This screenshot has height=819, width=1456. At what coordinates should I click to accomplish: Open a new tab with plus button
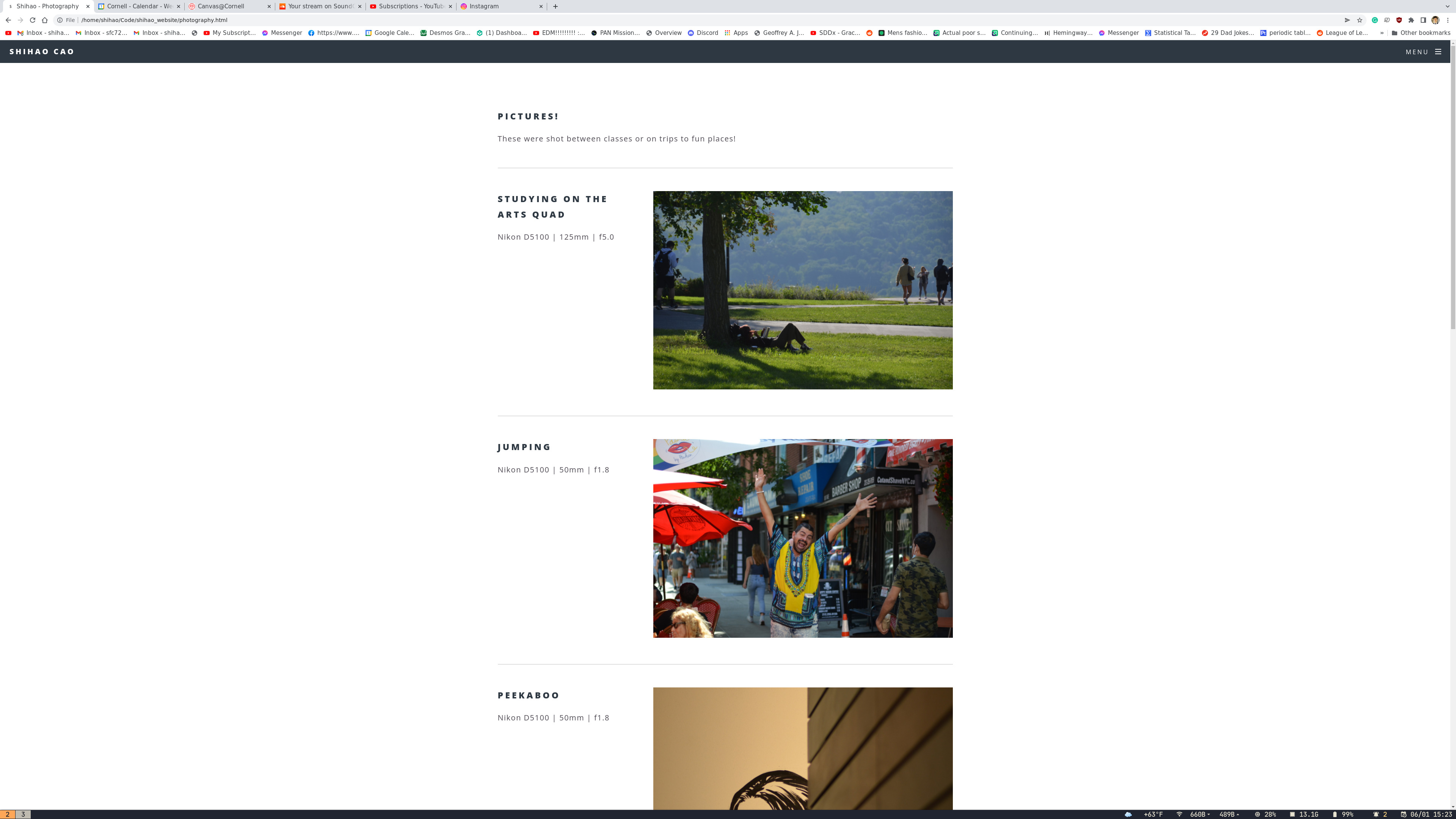(x=555, y=6)
